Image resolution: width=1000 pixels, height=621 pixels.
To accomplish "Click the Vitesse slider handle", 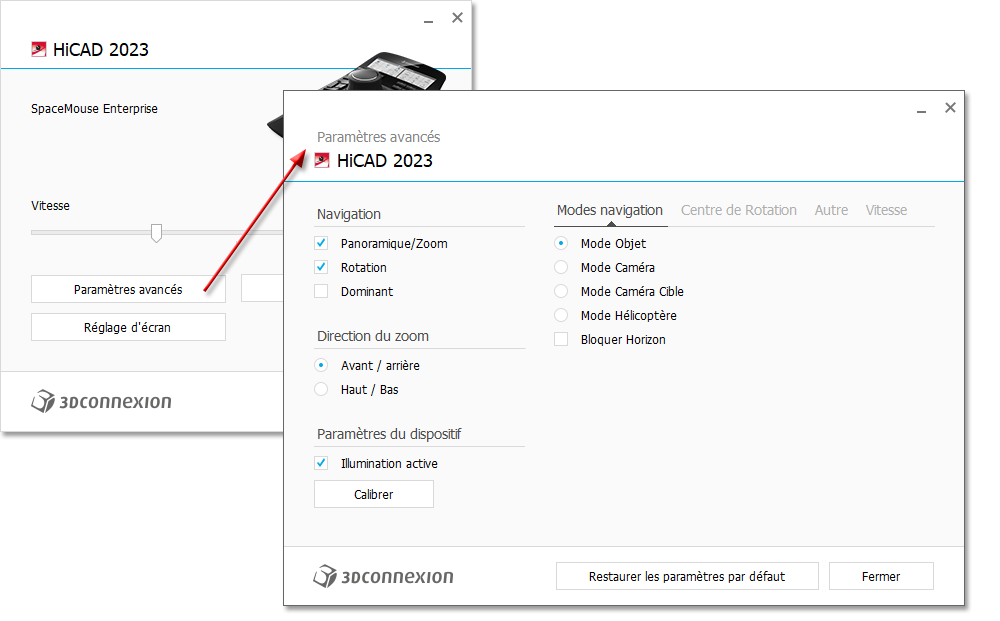I will click(156, 233).
